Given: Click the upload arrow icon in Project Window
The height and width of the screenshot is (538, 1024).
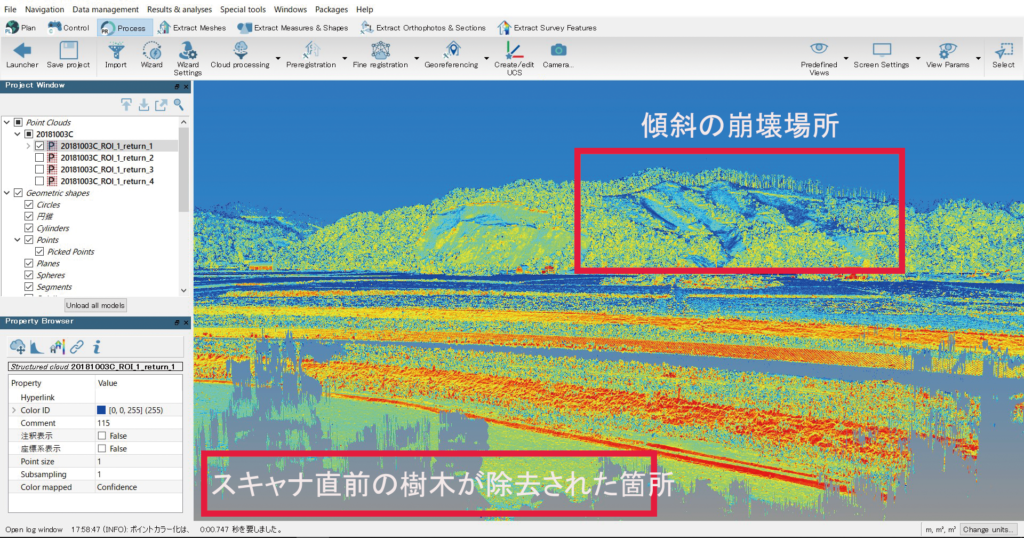Looking at the screenshot, I should tap(126, 104).
